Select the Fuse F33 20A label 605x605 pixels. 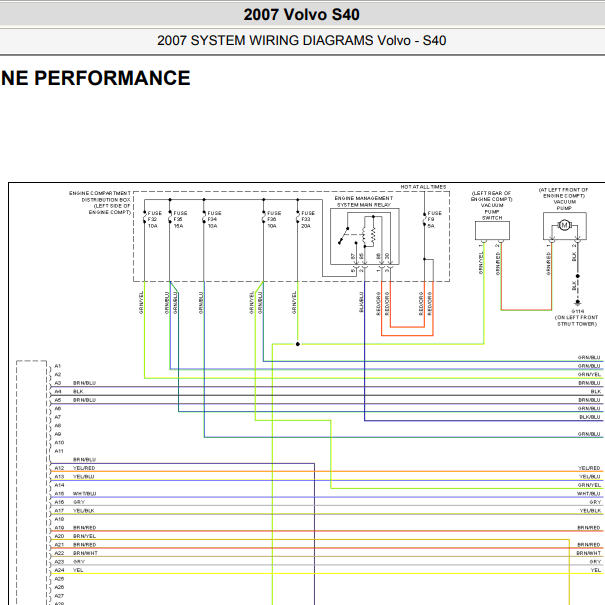308,219
